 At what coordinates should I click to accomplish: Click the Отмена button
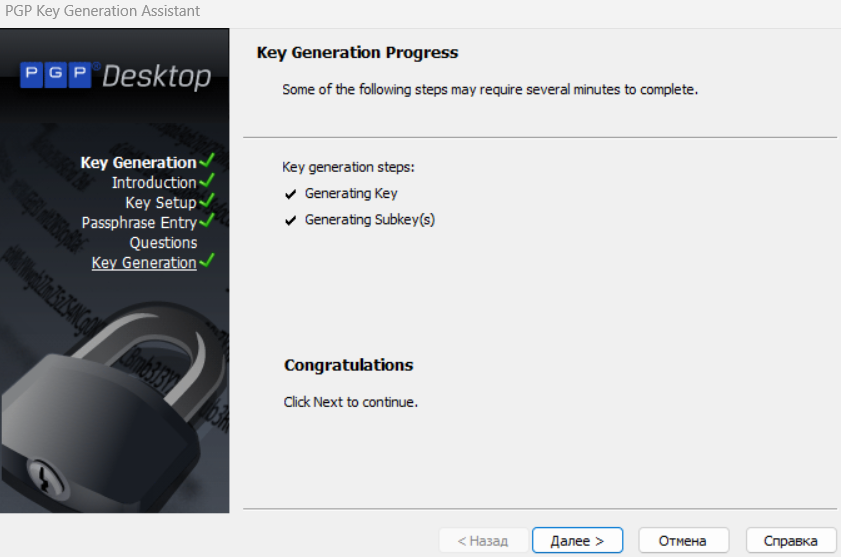683,540
